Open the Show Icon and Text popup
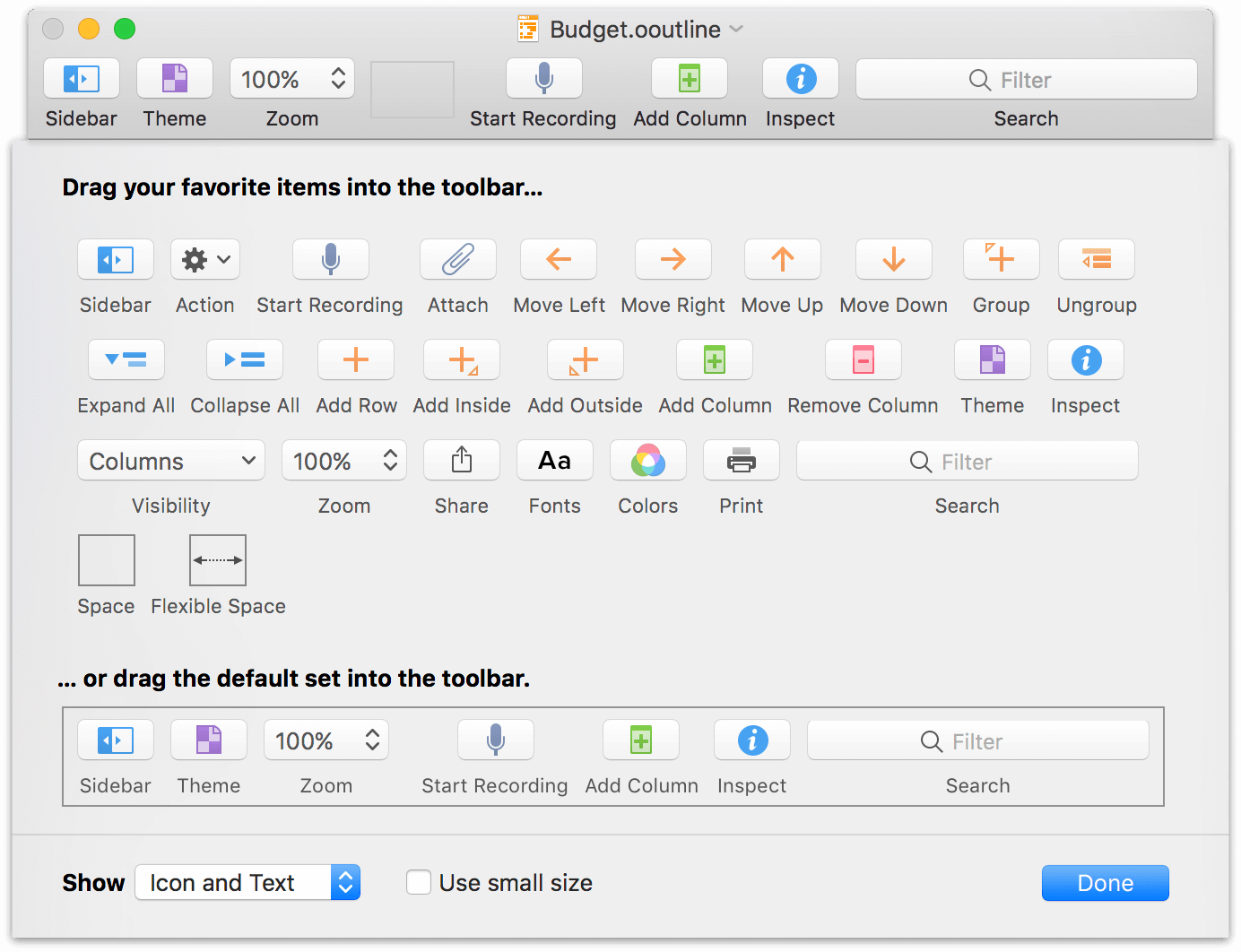Viewport: 1241px width, 952px height. (x=247, y=883)
